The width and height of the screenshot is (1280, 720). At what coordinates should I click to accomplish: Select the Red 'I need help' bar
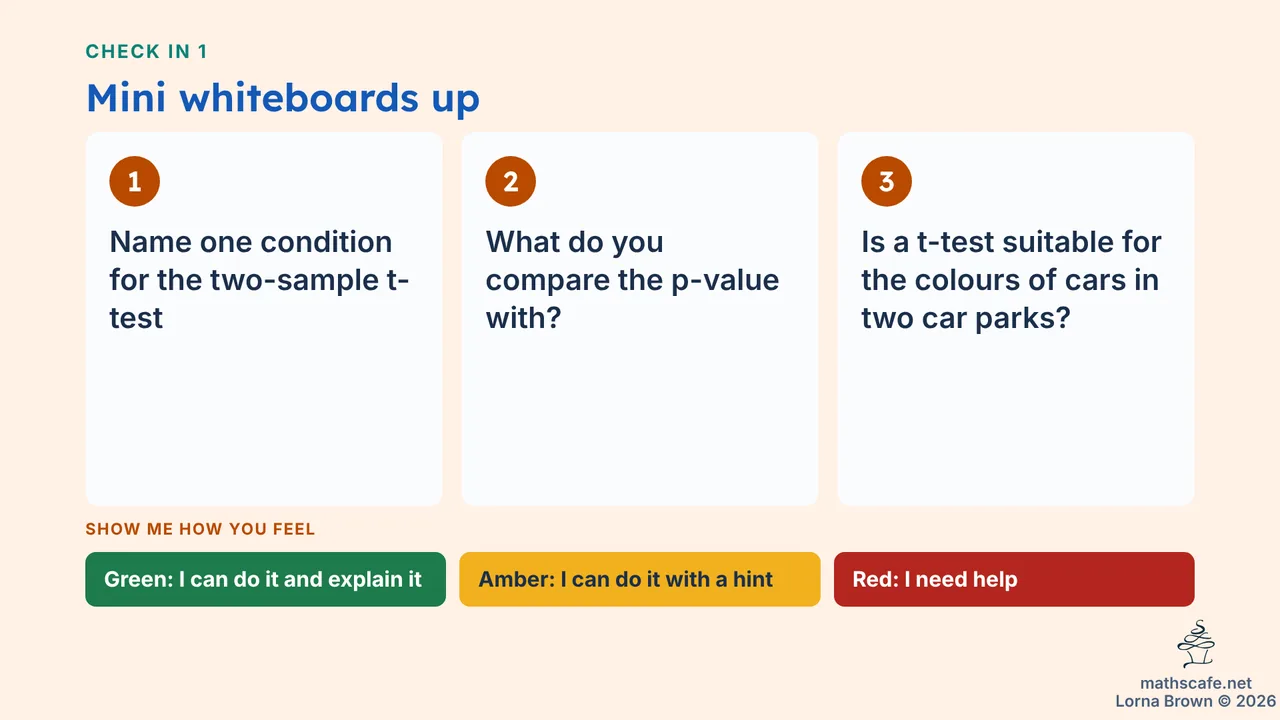coord(1014,579)
